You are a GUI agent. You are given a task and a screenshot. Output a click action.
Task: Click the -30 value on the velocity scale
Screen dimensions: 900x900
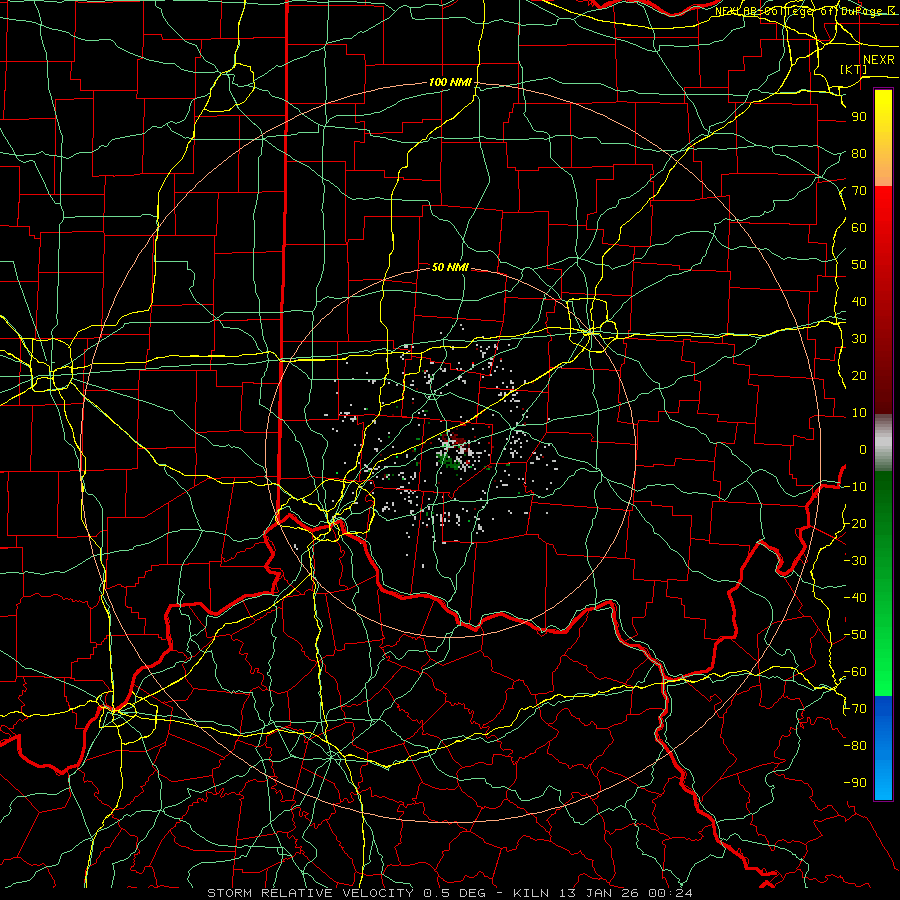click(x=855, y=561)
